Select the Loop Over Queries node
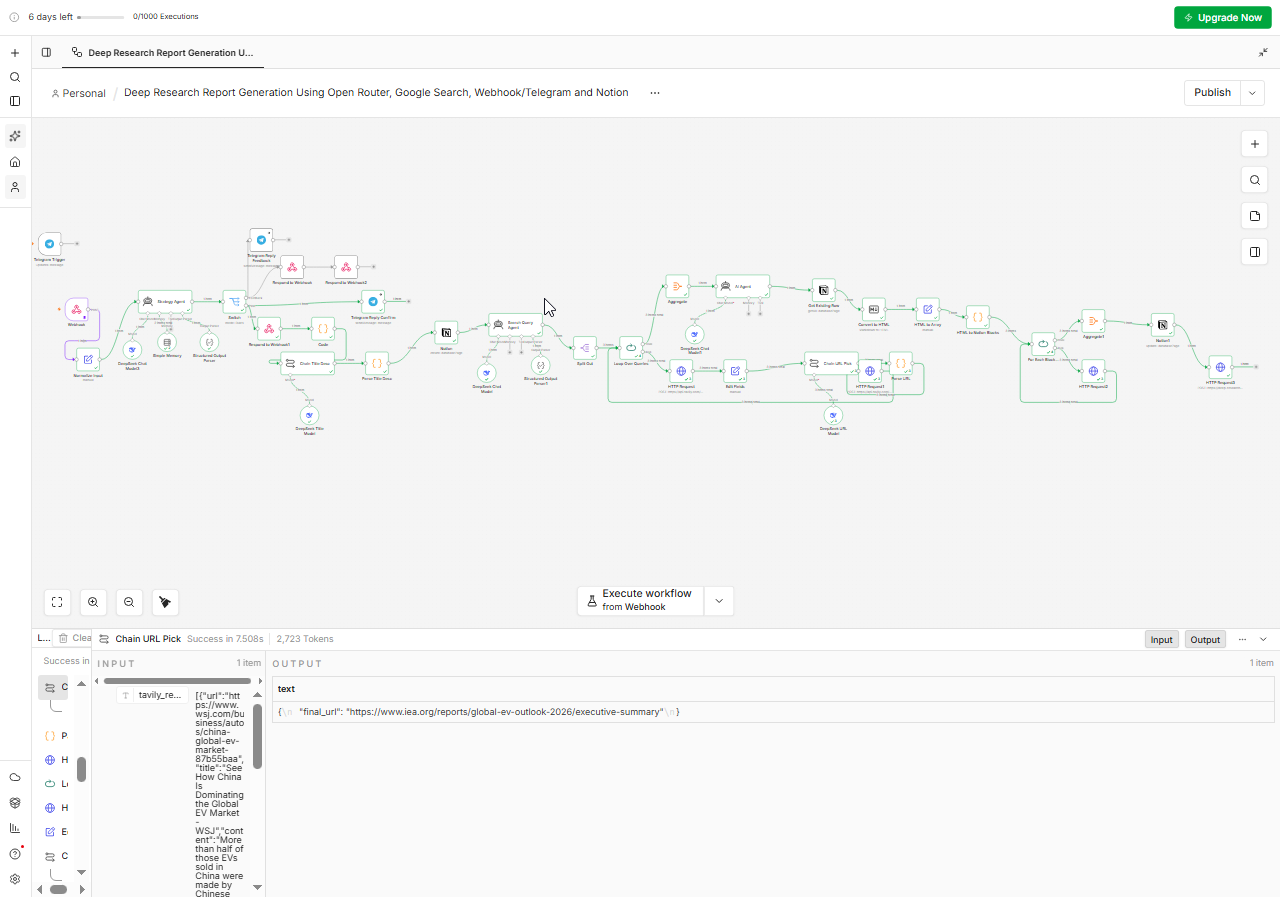The image size is (1280, 897). coord(631,348)
